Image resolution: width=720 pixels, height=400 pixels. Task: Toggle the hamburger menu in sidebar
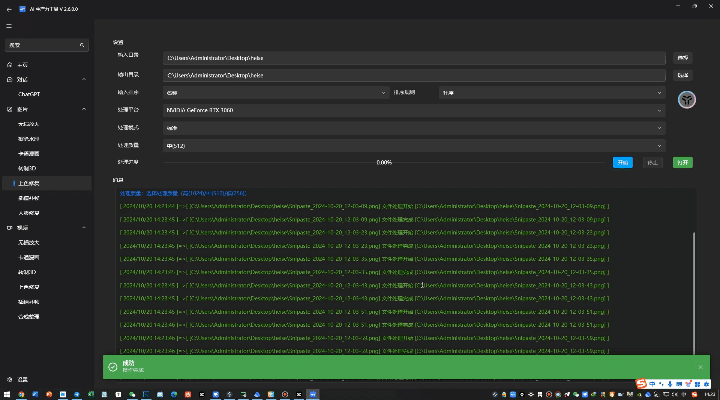9,26
